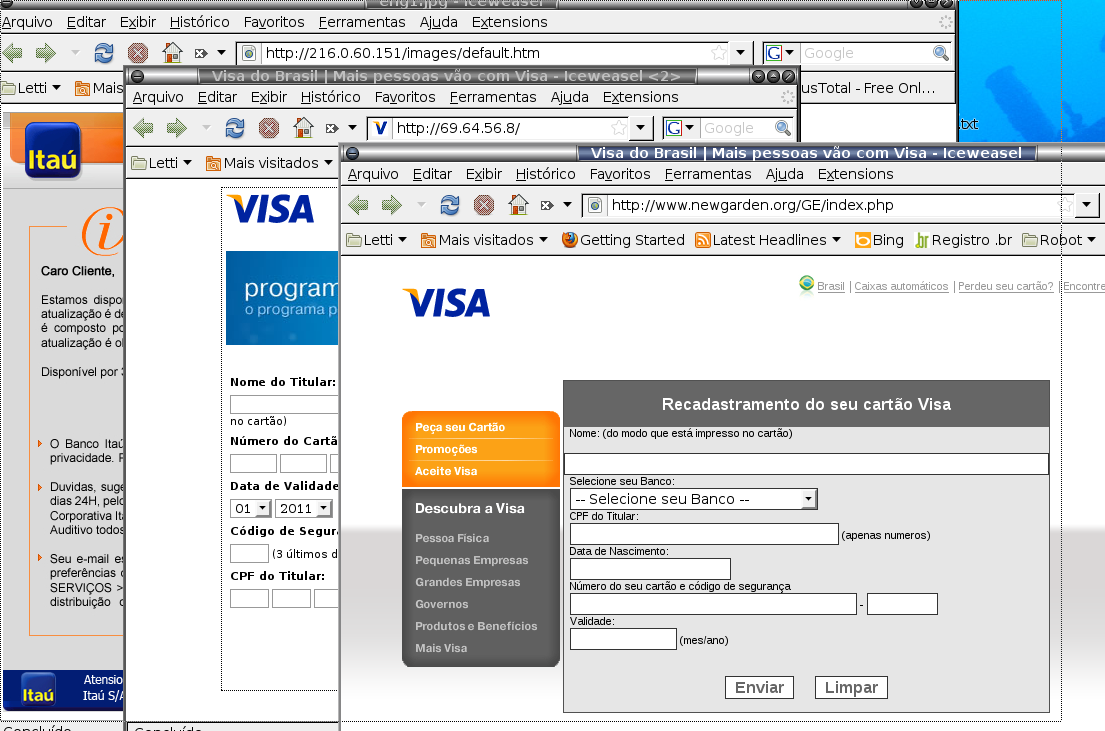Viewport: 1105px width, 731px height.
Task: Click Promoções sidebar link
Action: [446, 449]
